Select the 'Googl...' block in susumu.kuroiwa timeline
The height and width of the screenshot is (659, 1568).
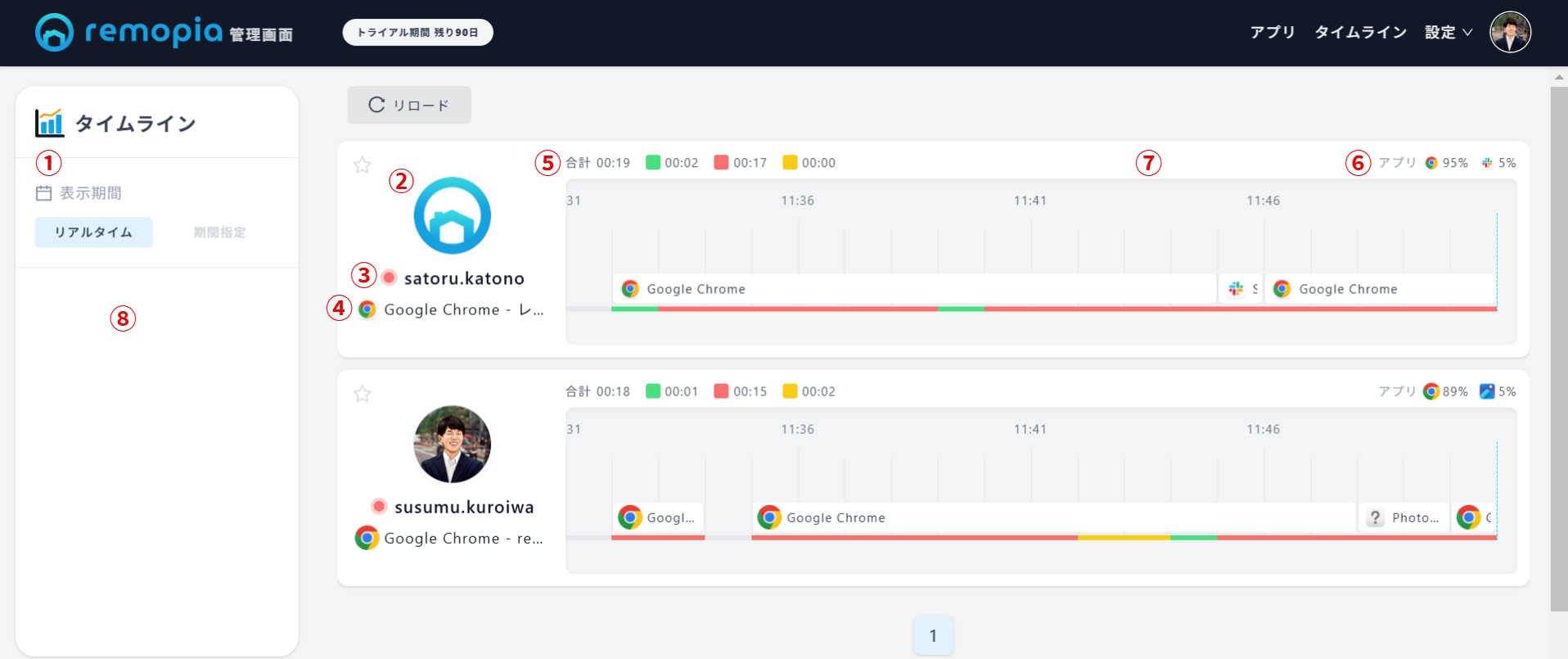point(658,517)
